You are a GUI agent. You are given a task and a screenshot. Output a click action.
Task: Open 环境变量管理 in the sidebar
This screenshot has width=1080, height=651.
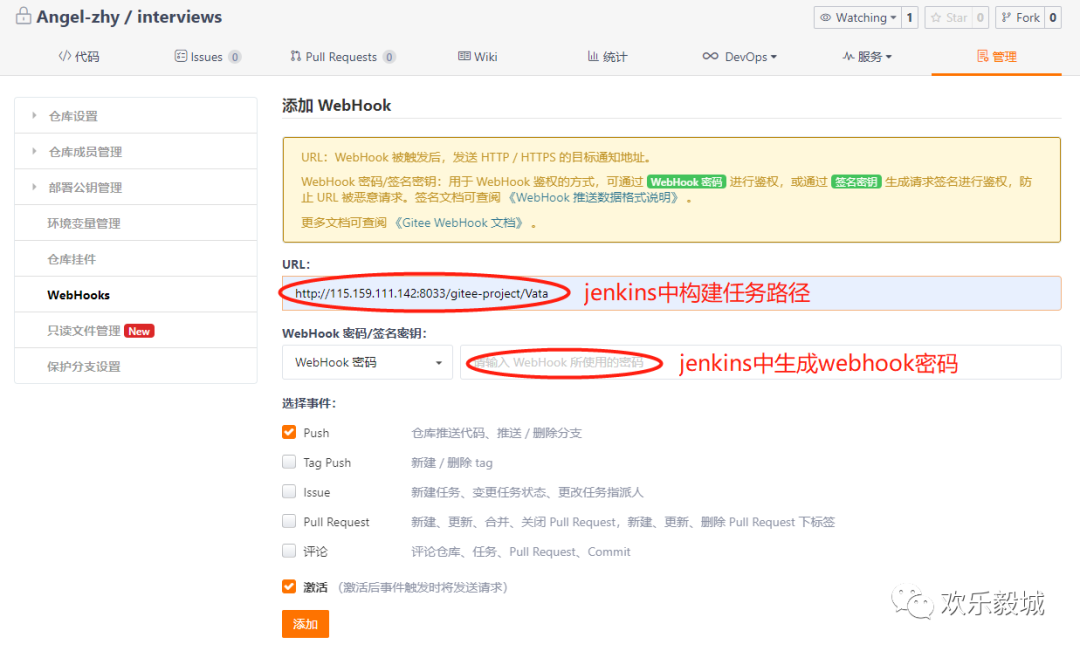click(136, 223)
